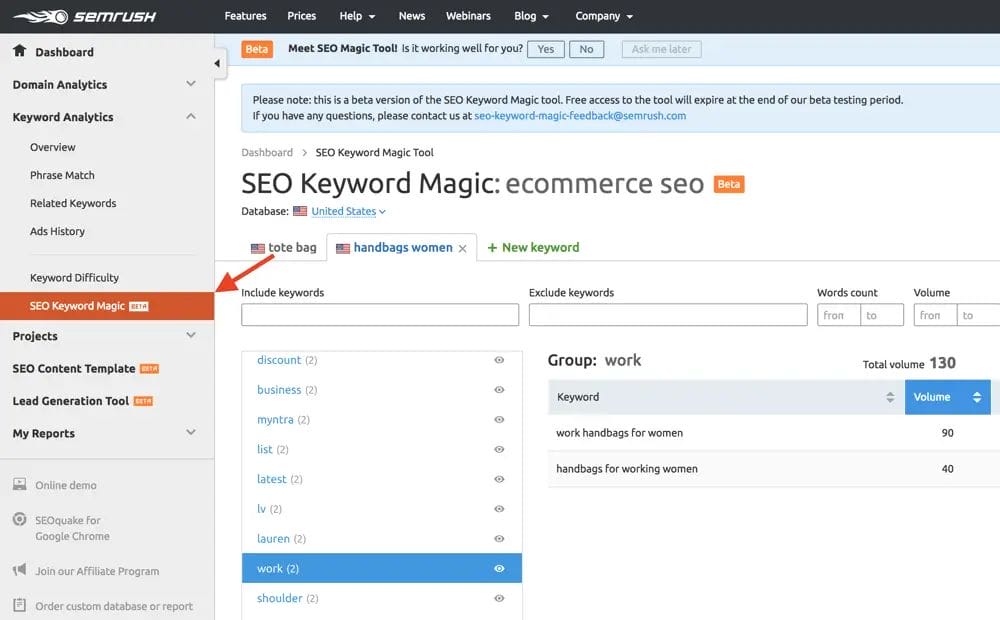Collapse the Keyword Analytics section

190,116
